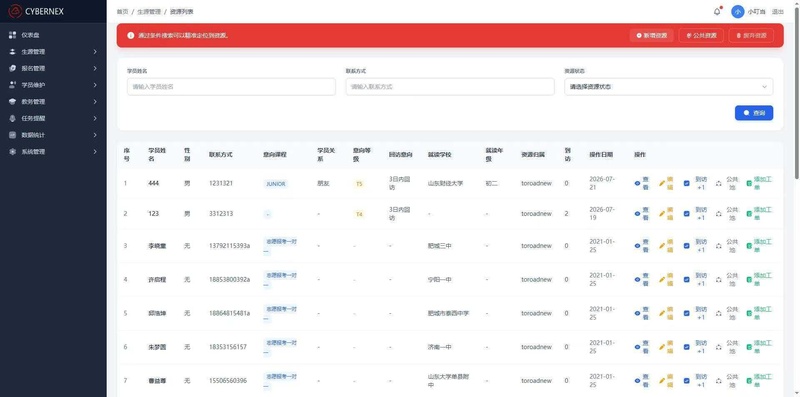
Task: Click the date 2026-07-19 cell
Action: tap(602, 214)
